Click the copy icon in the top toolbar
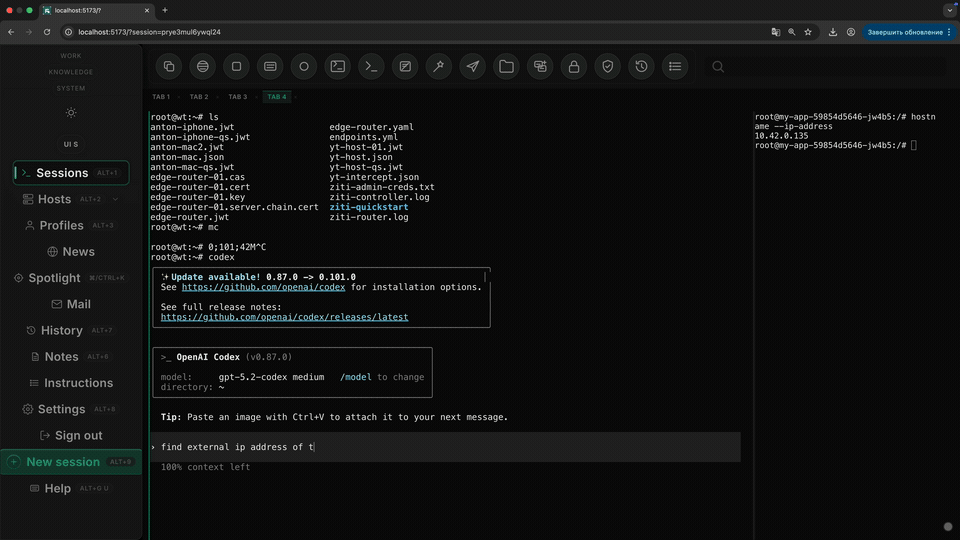Screen dimensions: 960x540 169,67
